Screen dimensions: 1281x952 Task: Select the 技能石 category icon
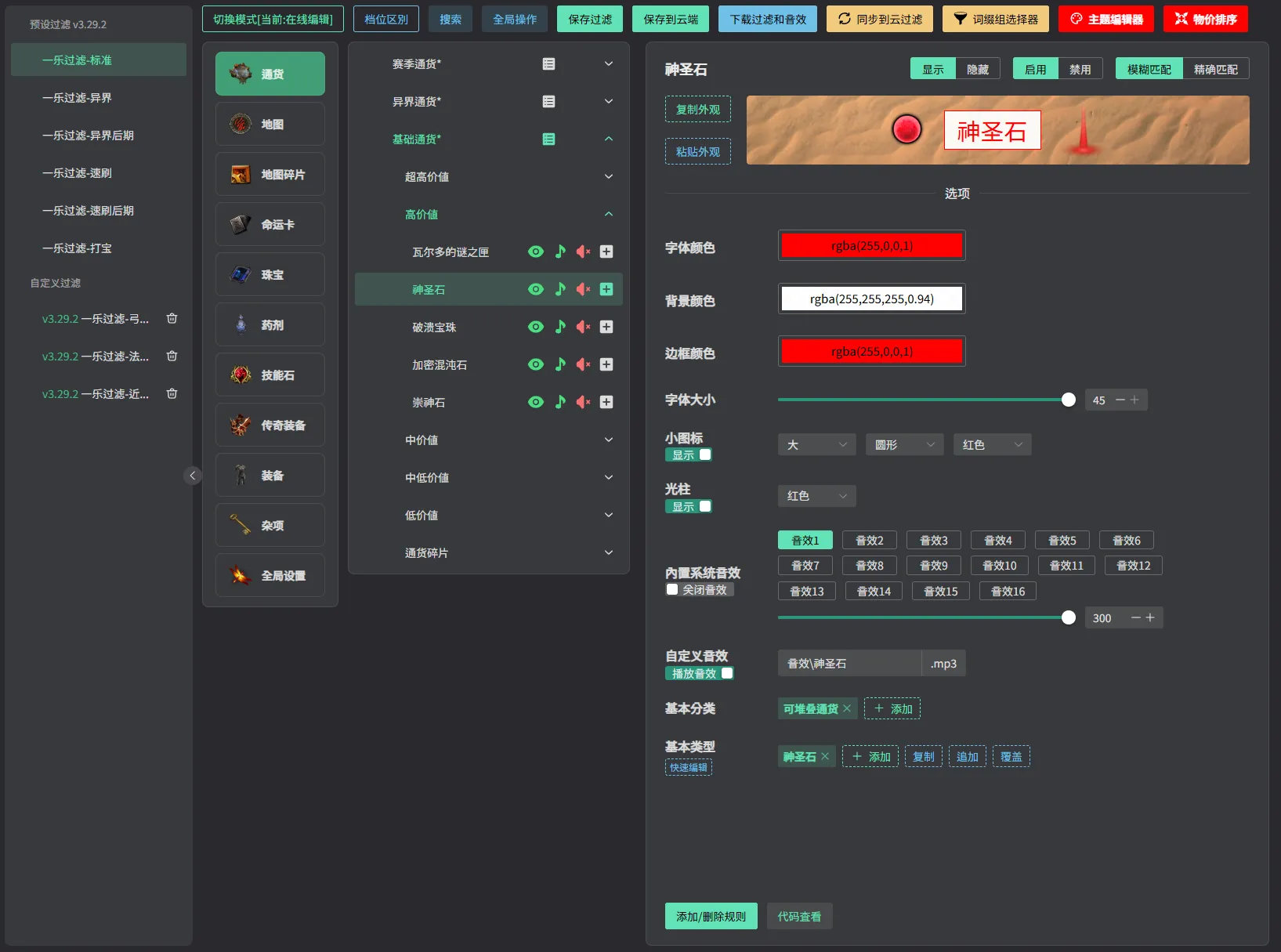coord(241,375)
